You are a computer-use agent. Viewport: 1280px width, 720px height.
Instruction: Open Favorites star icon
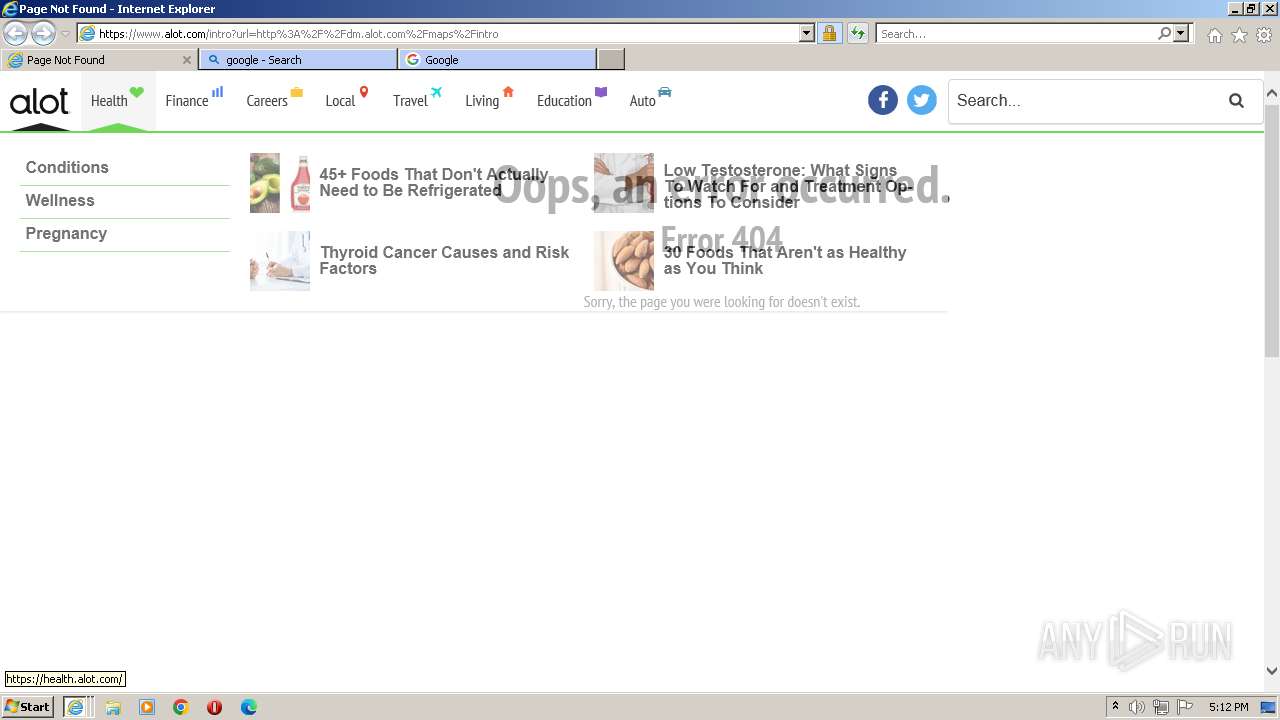(1239, 35)
